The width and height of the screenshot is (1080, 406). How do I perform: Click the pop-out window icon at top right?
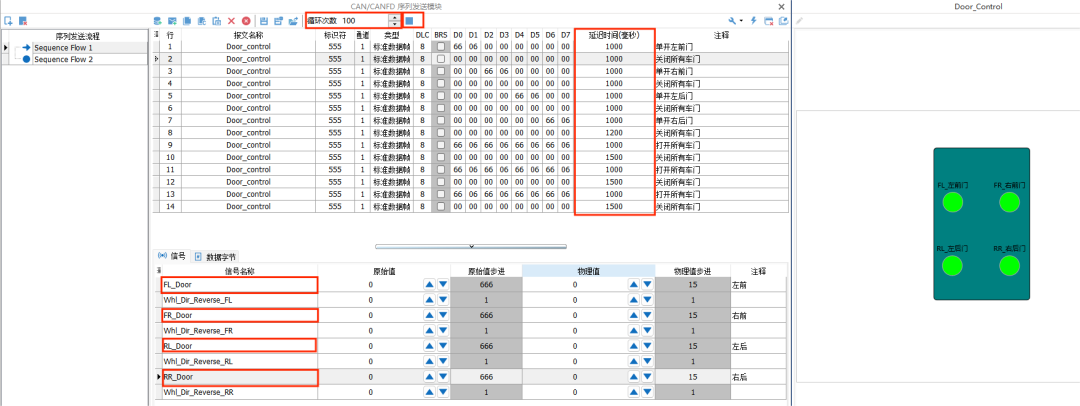click(784, 21)
